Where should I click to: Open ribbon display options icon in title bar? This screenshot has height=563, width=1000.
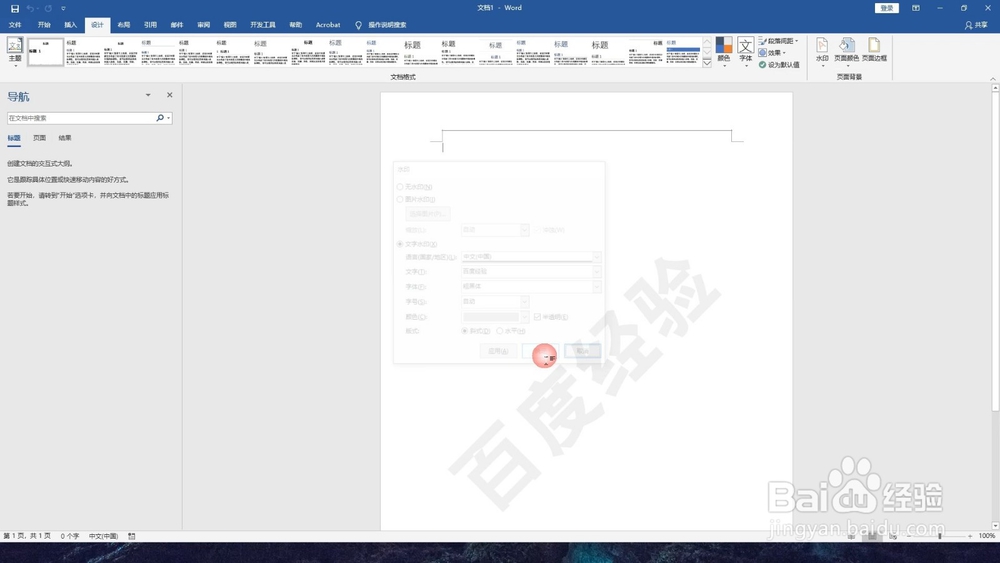click(916, 8)
